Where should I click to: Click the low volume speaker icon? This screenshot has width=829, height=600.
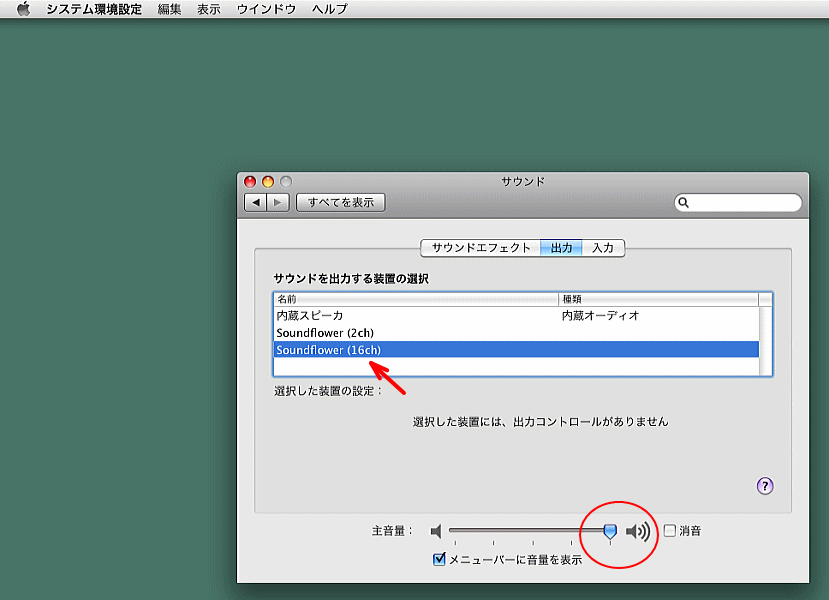pyautogui.click(x=436, y=531)
